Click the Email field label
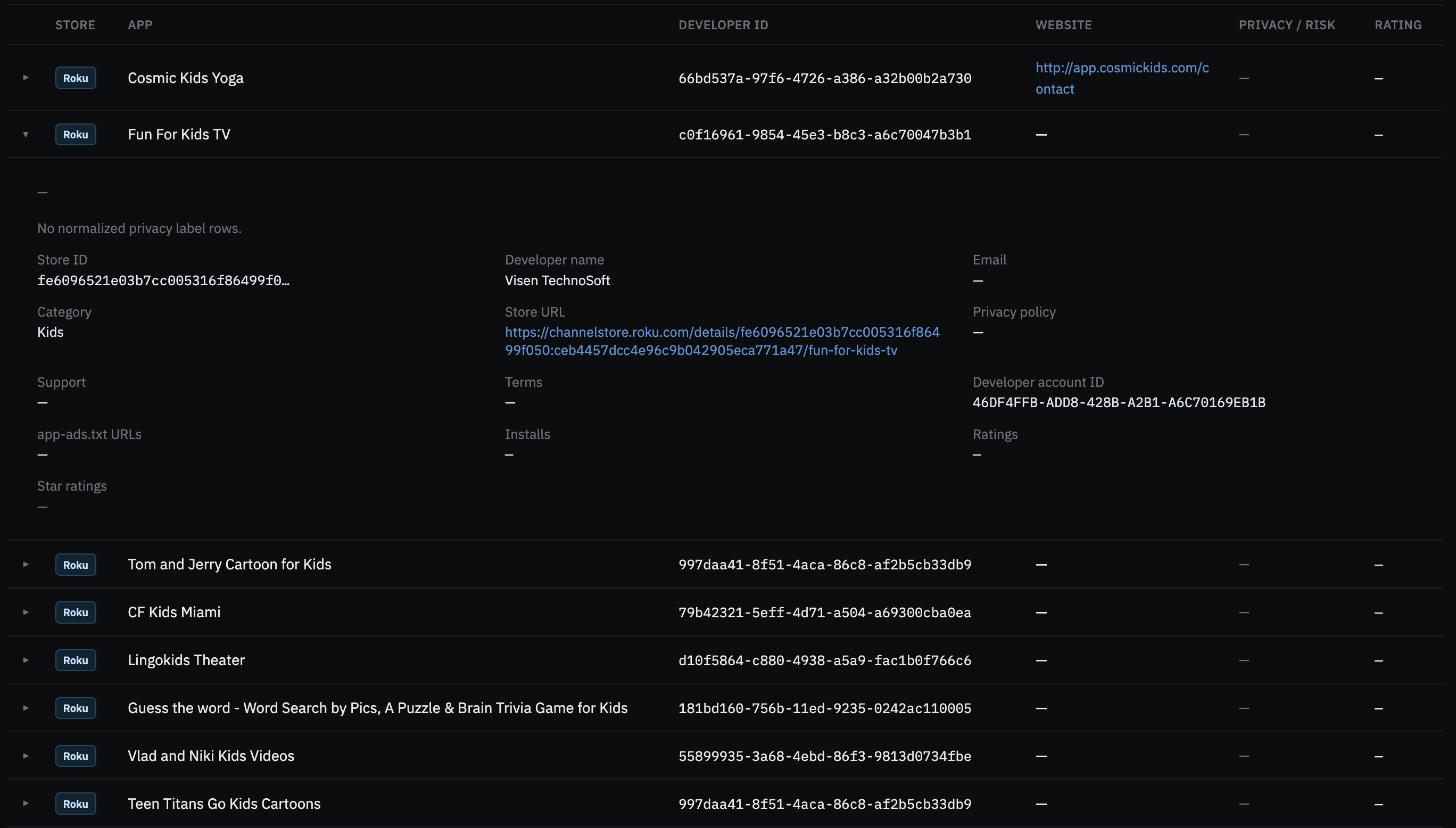 click(989, 259)
